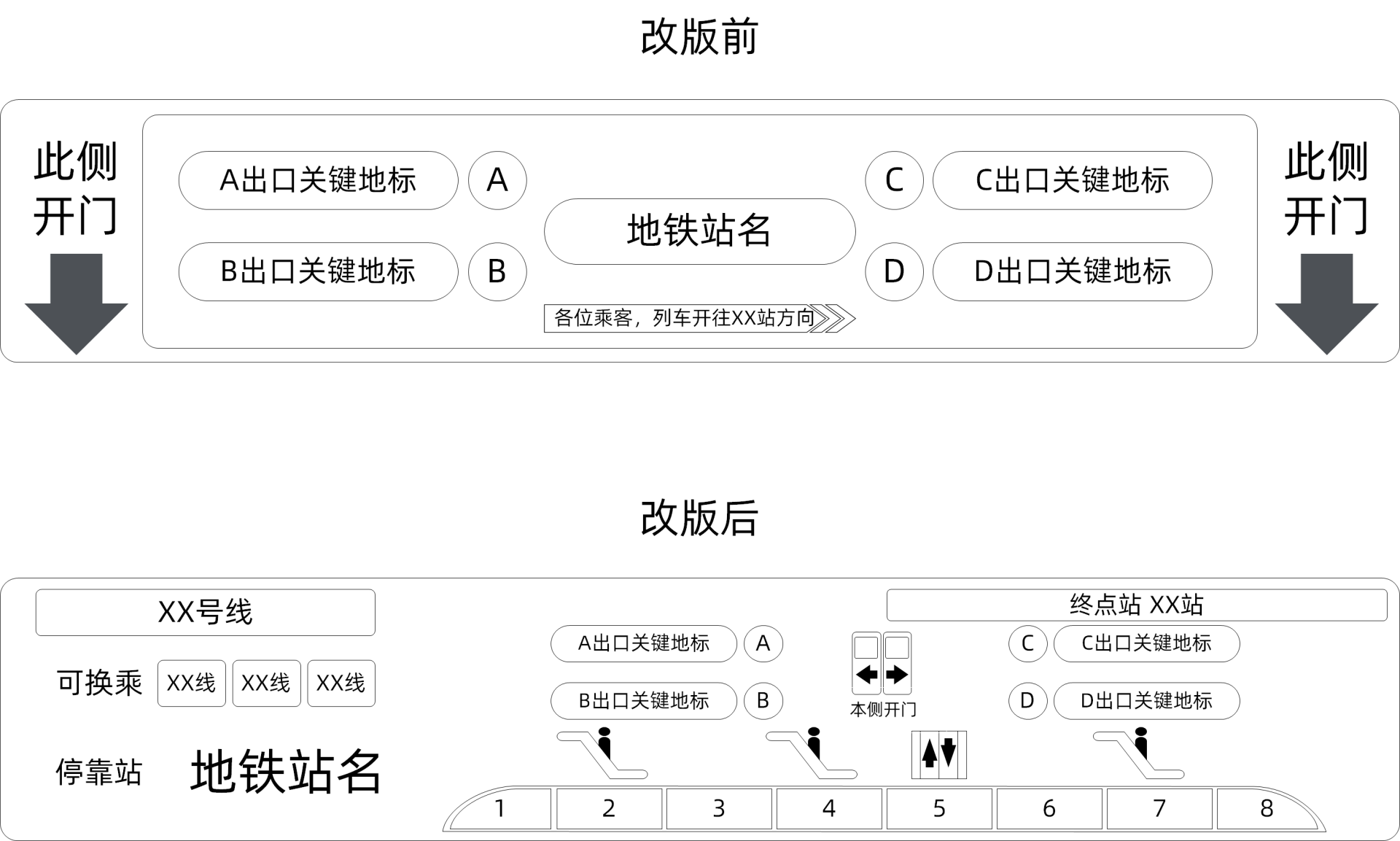Select exit A circle in top panel
The width and height of the screenshot is (1400, 841).
pos(497,180)
